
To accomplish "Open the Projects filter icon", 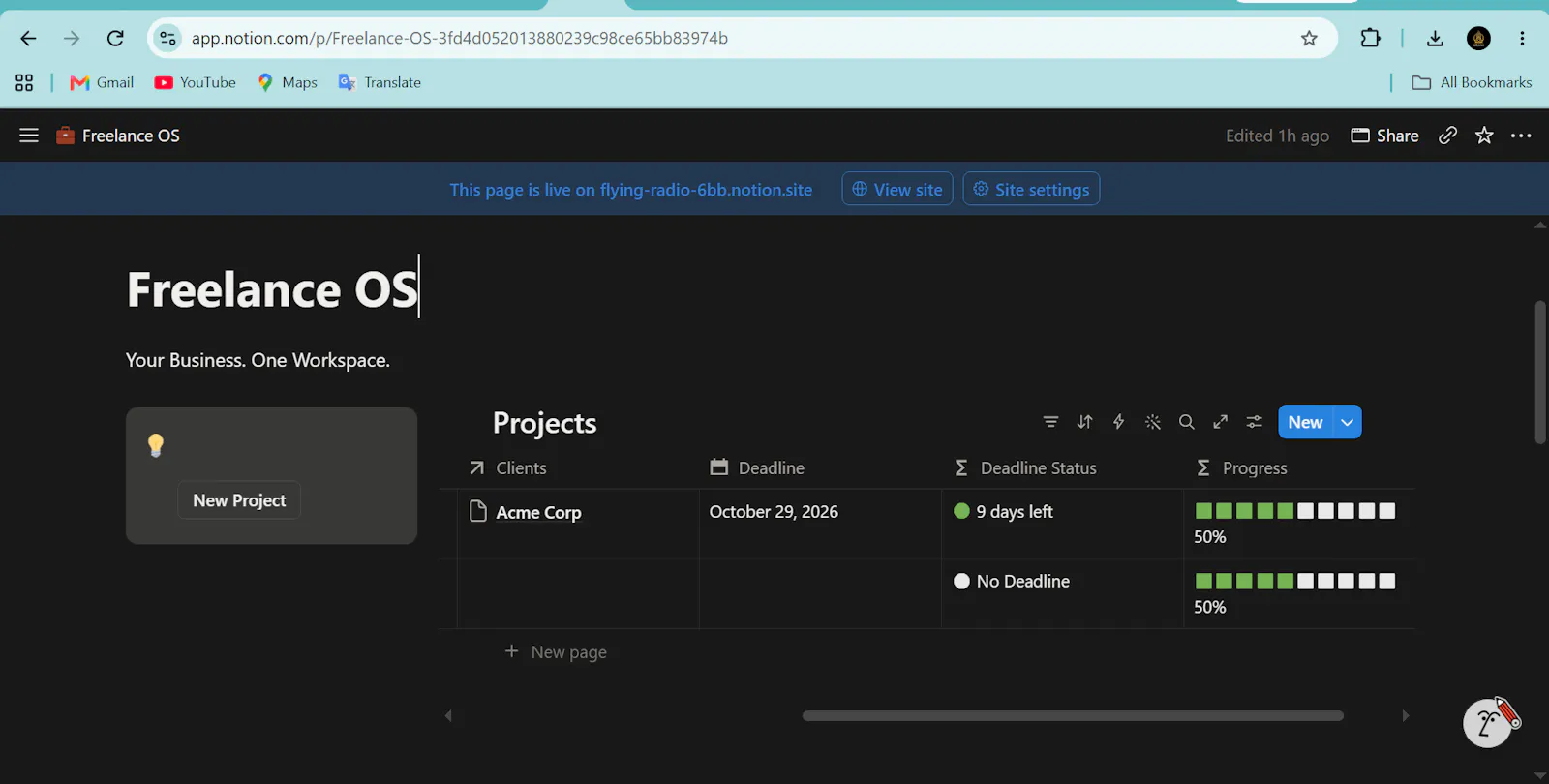I will click(1050, 422).
